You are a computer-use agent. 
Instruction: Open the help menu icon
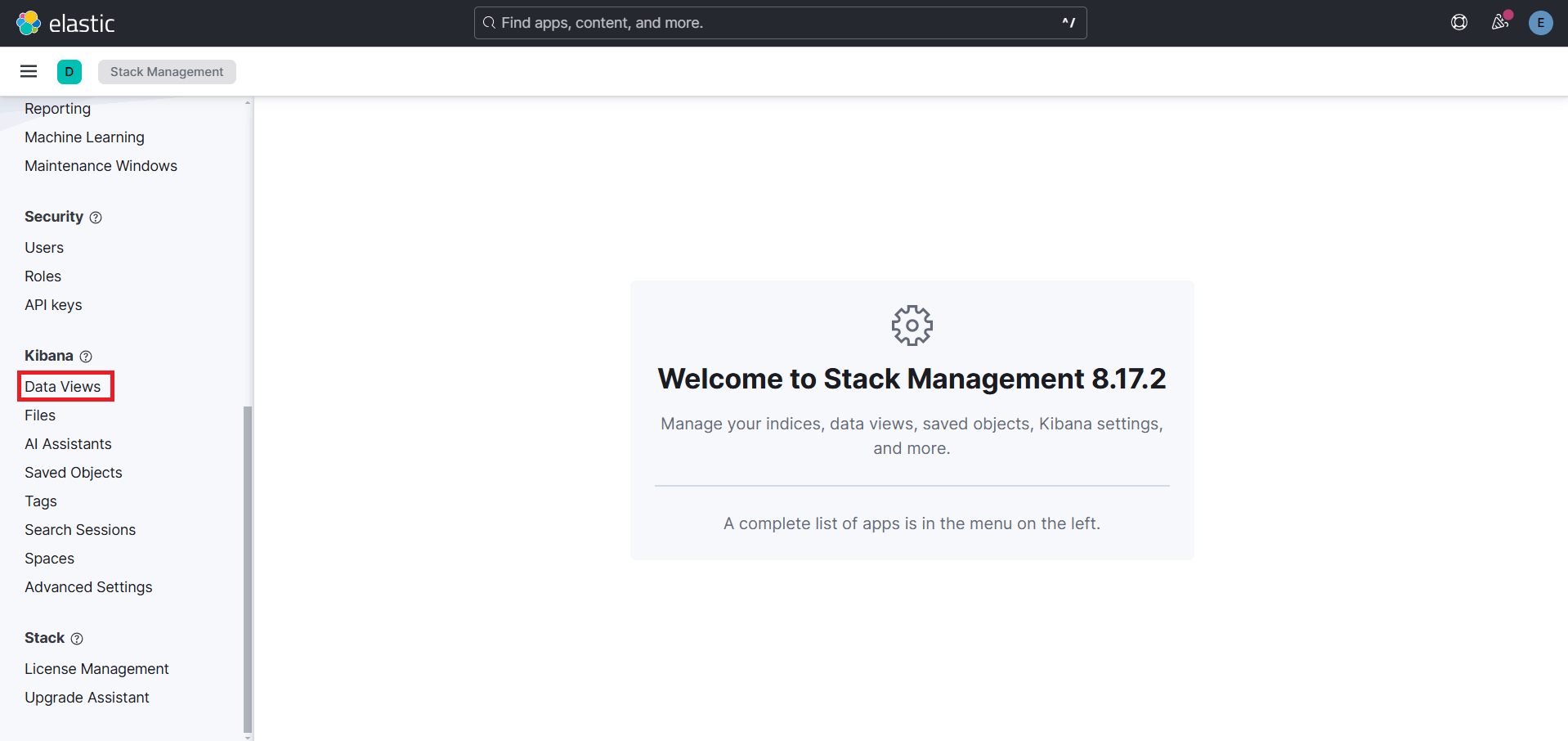click(x=1458, y=23)
